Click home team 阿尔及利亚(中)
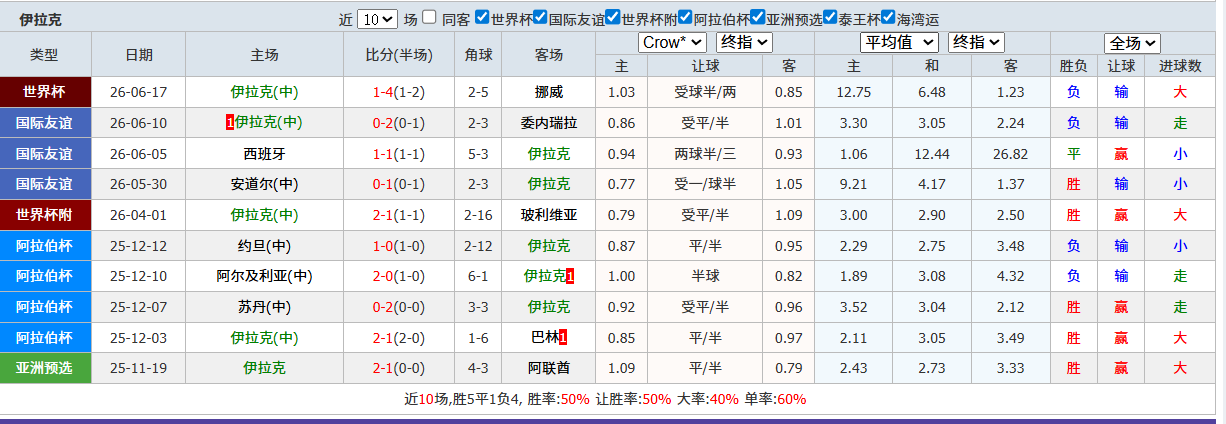 click(x=264, y=276)
